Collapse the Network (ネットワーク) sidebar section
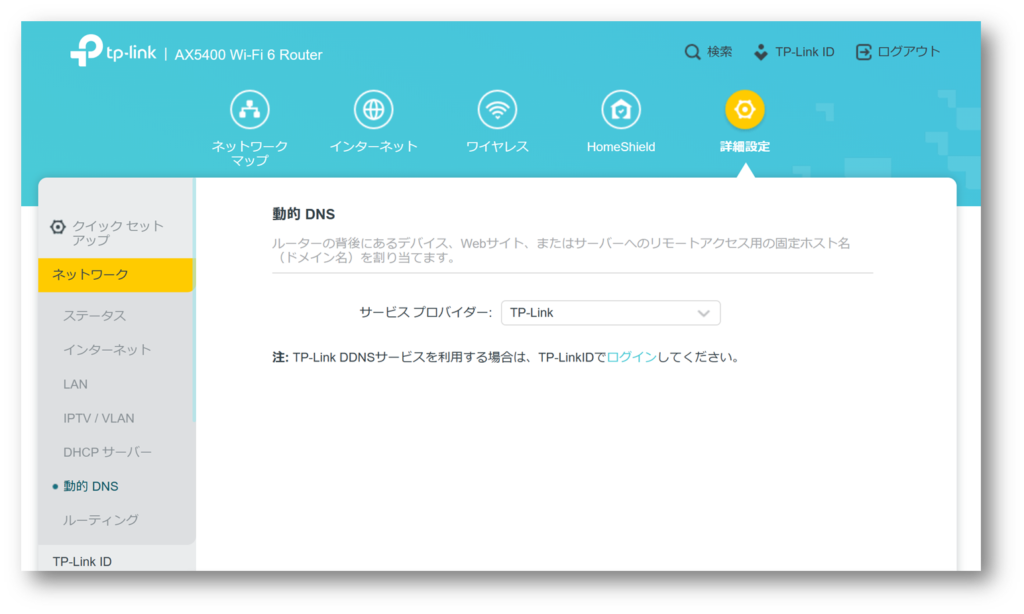The image size is (1024, 614). [114, 275]
